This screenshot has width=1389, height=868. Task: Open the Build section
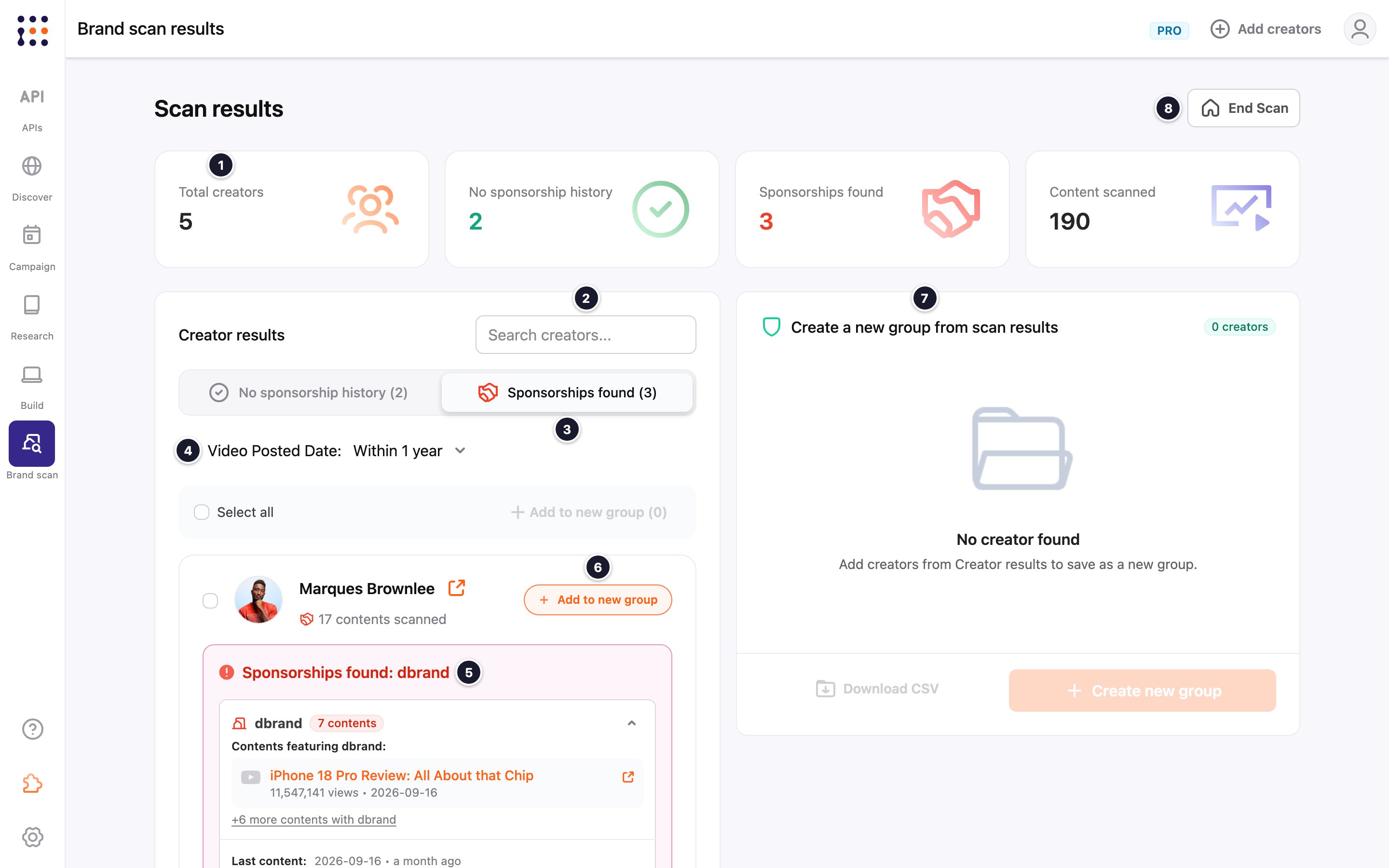tap(32, 387)
